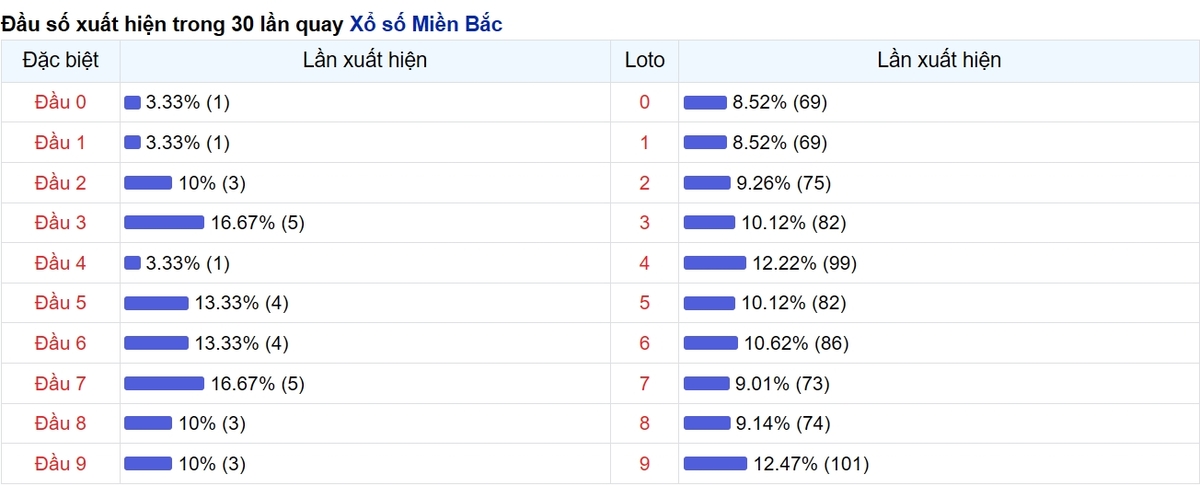This screenshot has width=1200, height=486.
Task: Click the Loto 0 bar showing 8.52% (69)
Action: pyautogui.click(x=705, y=102)
